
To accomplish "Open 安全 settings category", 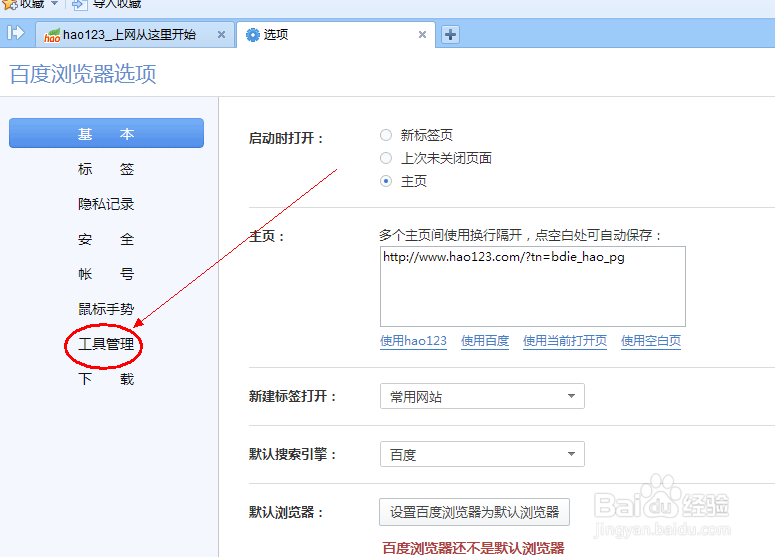I will (x=106, y=239).
